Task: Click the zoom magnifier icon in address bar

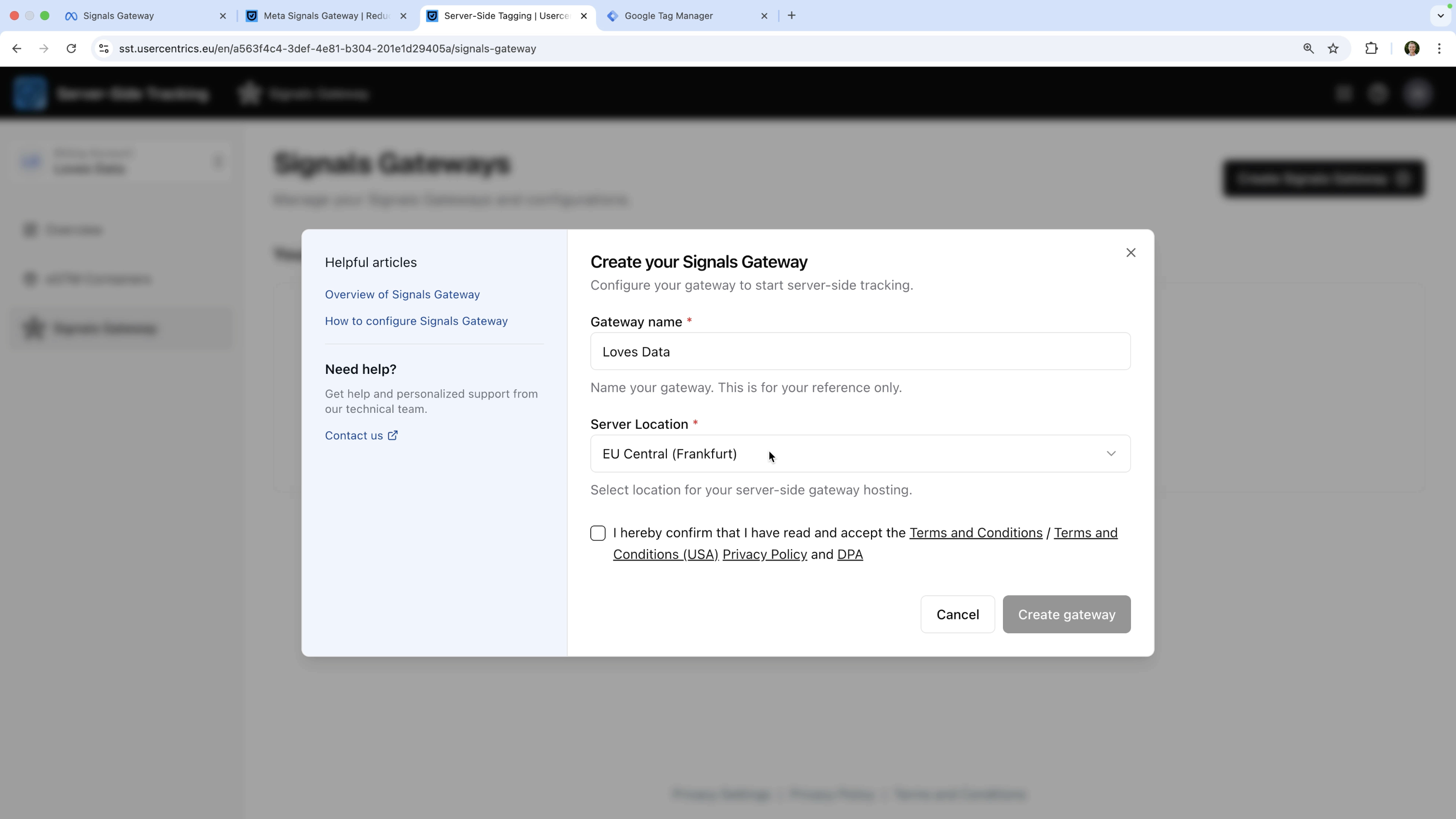Action: [x=1308, y=49]
